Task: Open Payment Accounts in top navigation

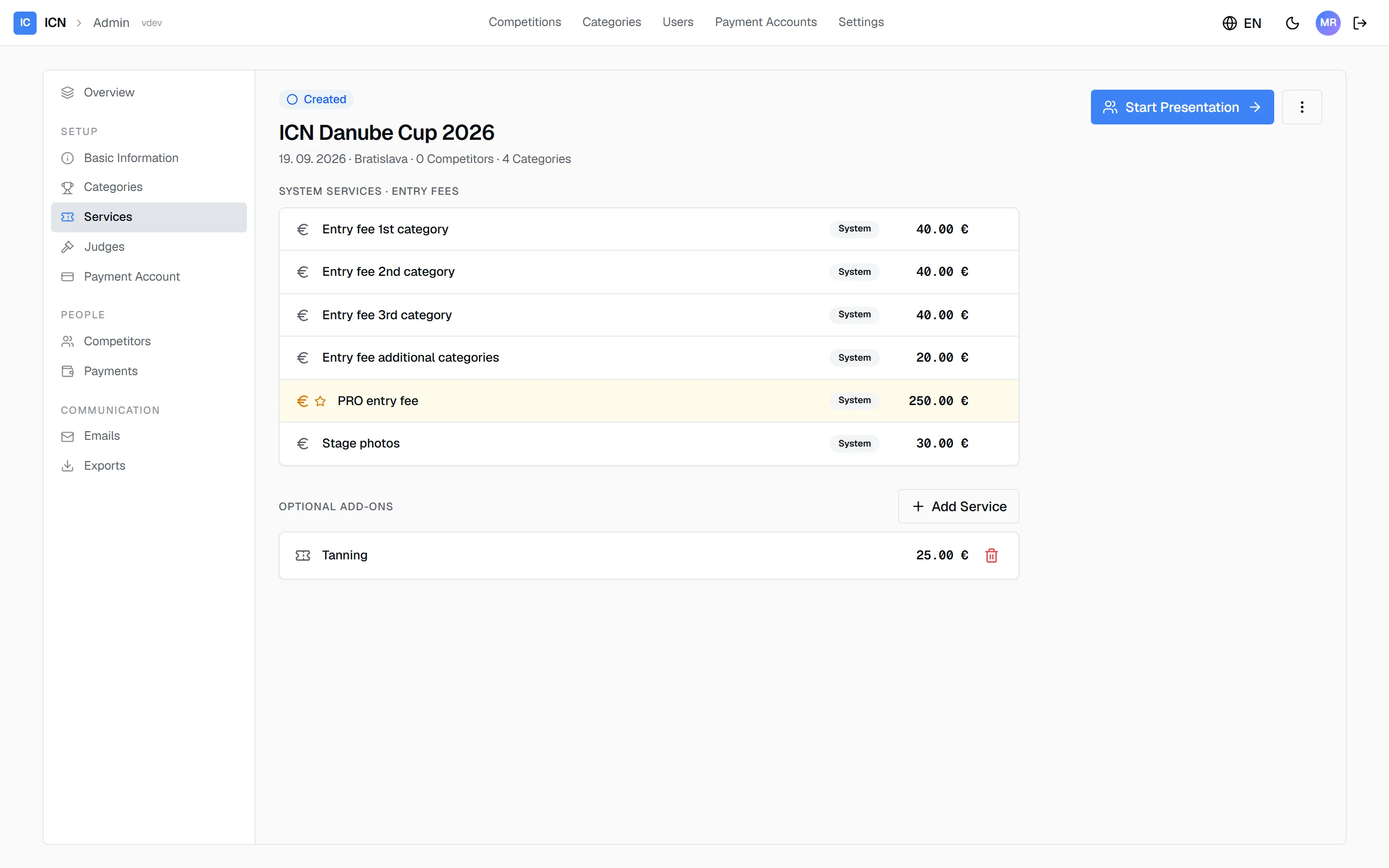Action: pyautogui.click(x=766, y=22)
